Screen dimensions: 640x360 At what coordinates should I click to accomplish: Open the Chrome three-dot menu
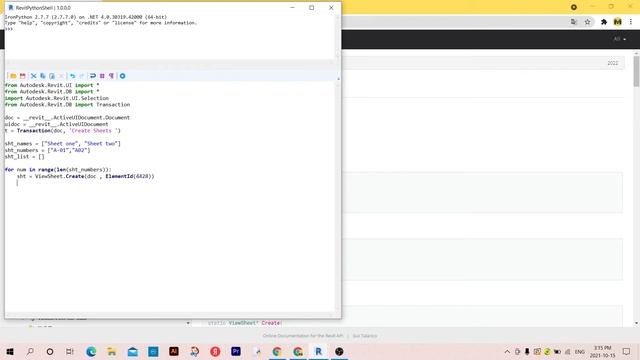point(631,22)
